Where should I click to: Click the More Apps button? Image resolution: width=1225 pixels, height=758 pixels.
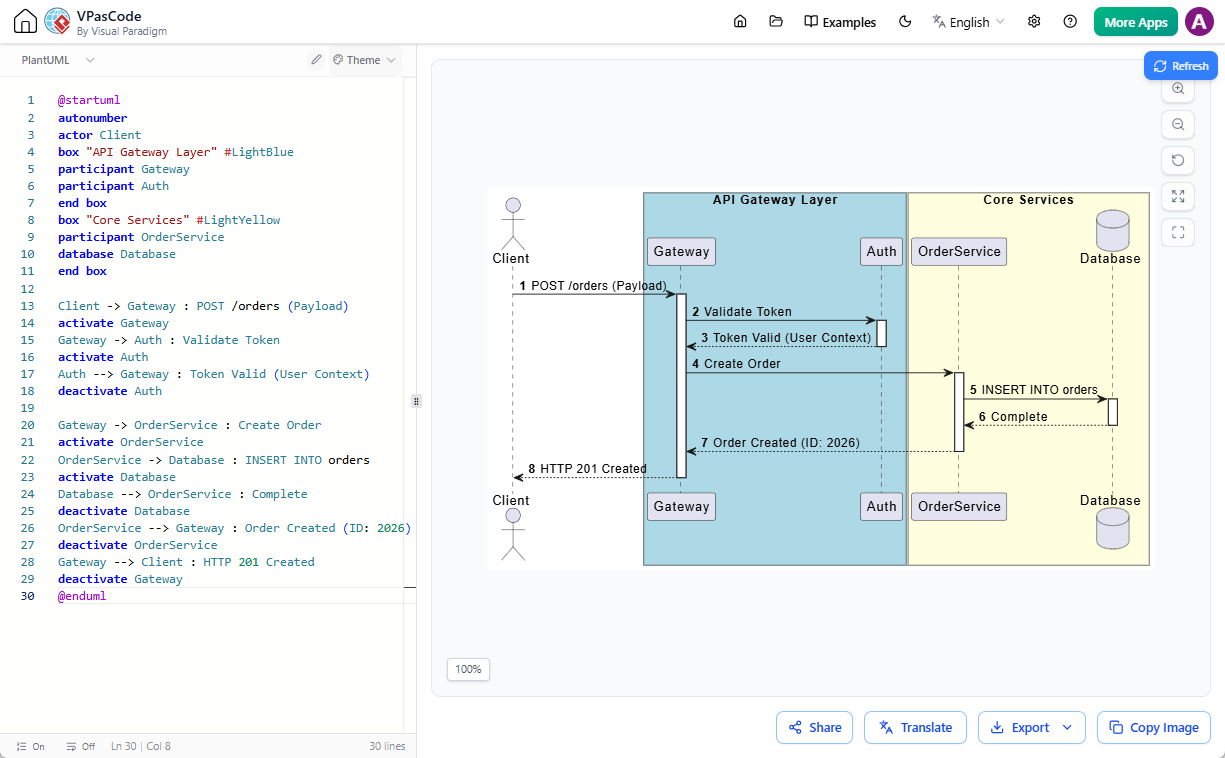1136,22
